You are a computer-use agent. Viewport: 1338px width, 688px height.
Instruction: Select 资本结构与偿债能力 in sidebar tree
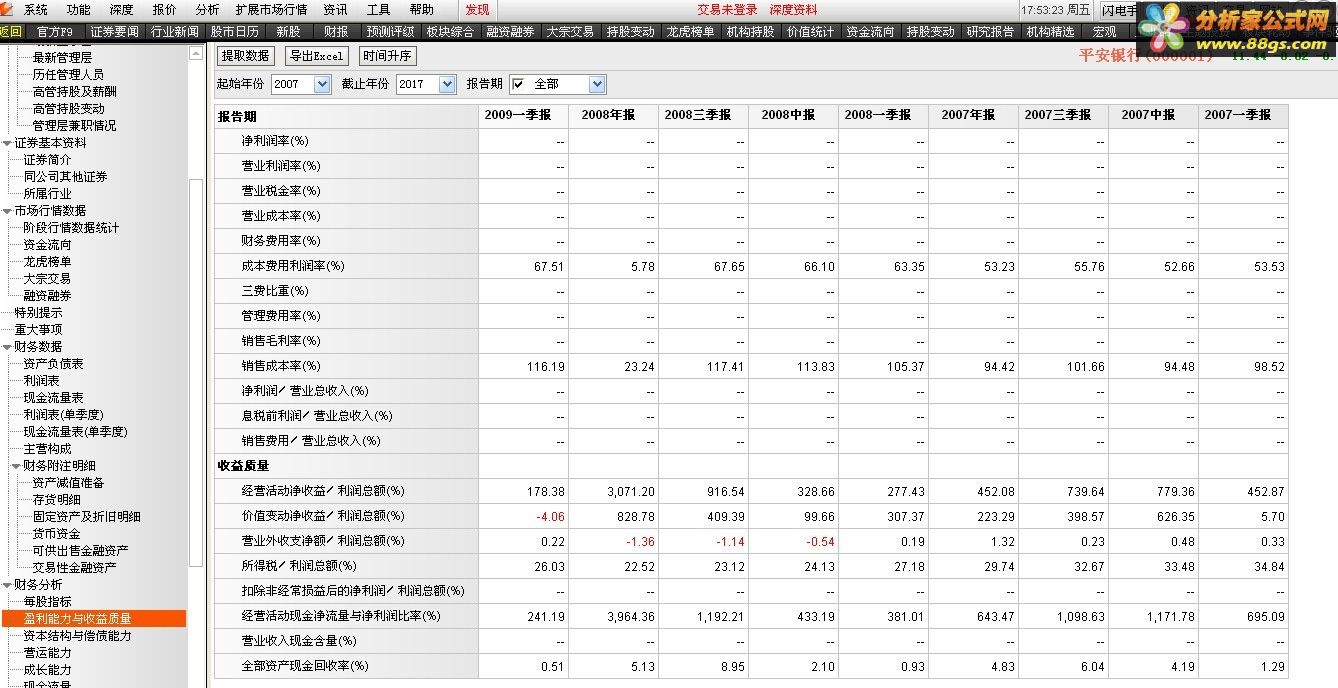click(77, 636)
